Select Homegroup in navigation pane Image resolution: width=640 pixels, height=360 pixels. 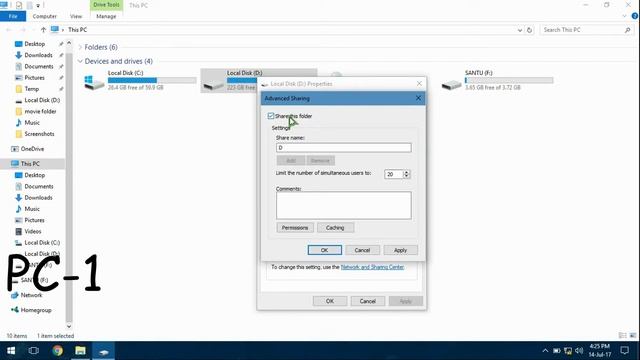click(x=36, y=310)
